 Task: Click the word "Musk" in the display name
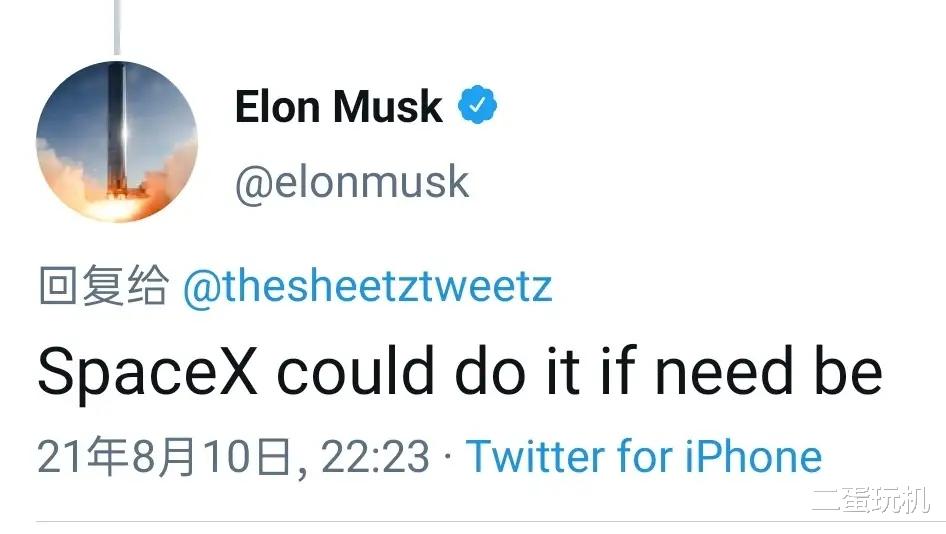(393, 107)
